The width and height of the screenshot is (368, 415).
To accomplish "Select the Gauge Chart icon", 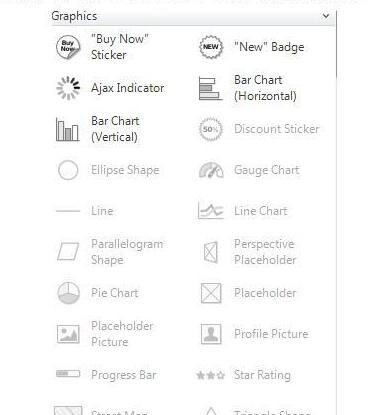I will [211, 170].
